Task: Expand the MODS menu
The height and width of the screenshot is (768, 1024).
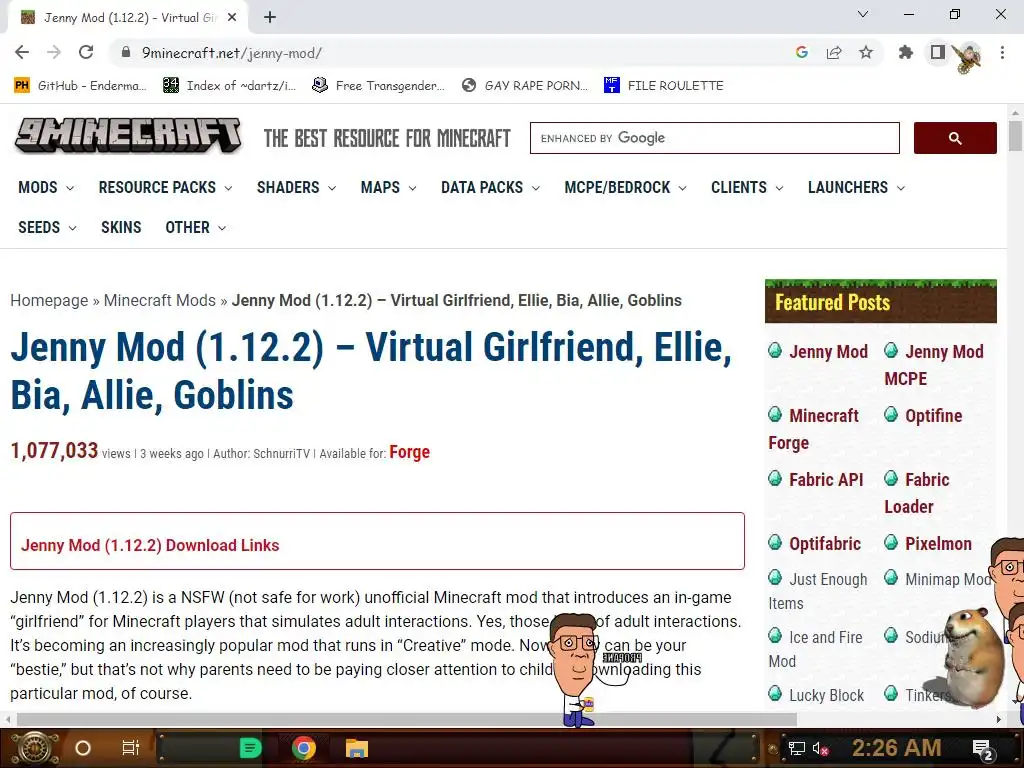Action: tap(46, 187)
